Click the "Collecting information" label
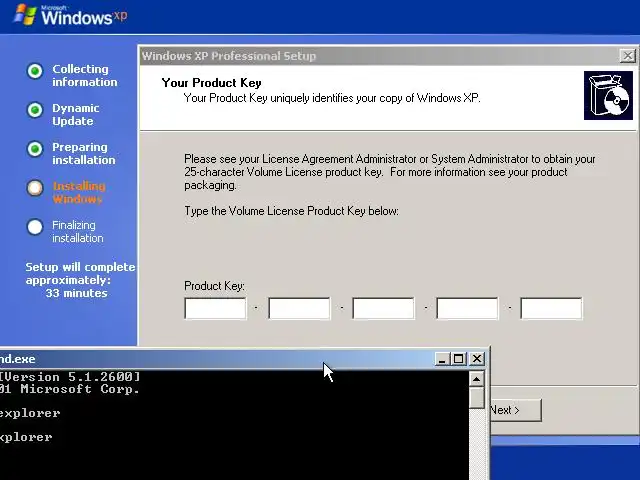 coord(84,76)
